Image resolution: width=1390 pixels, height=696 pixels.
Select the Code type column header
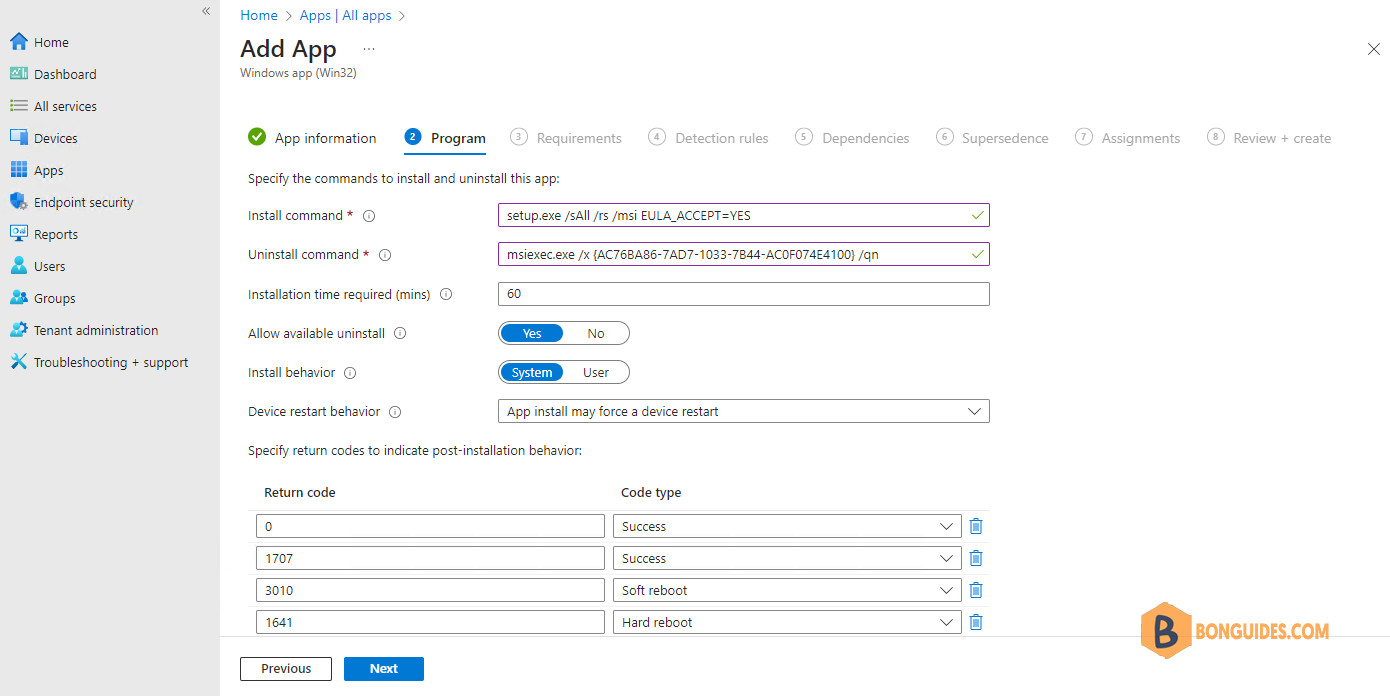click(x=651, y=493)
